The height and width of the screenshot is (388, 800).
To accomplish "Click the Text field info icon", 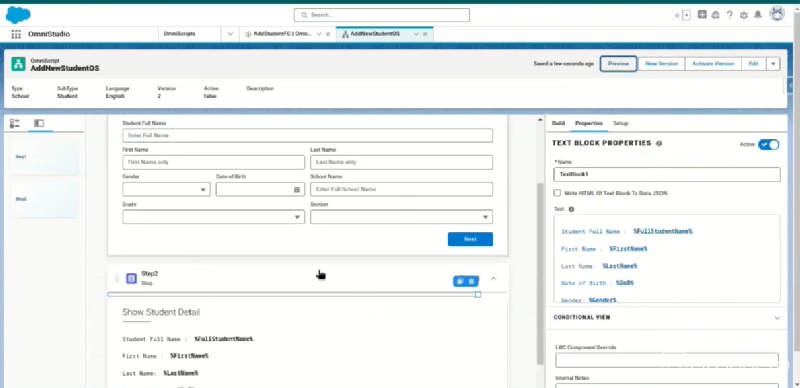I will 571,209.
